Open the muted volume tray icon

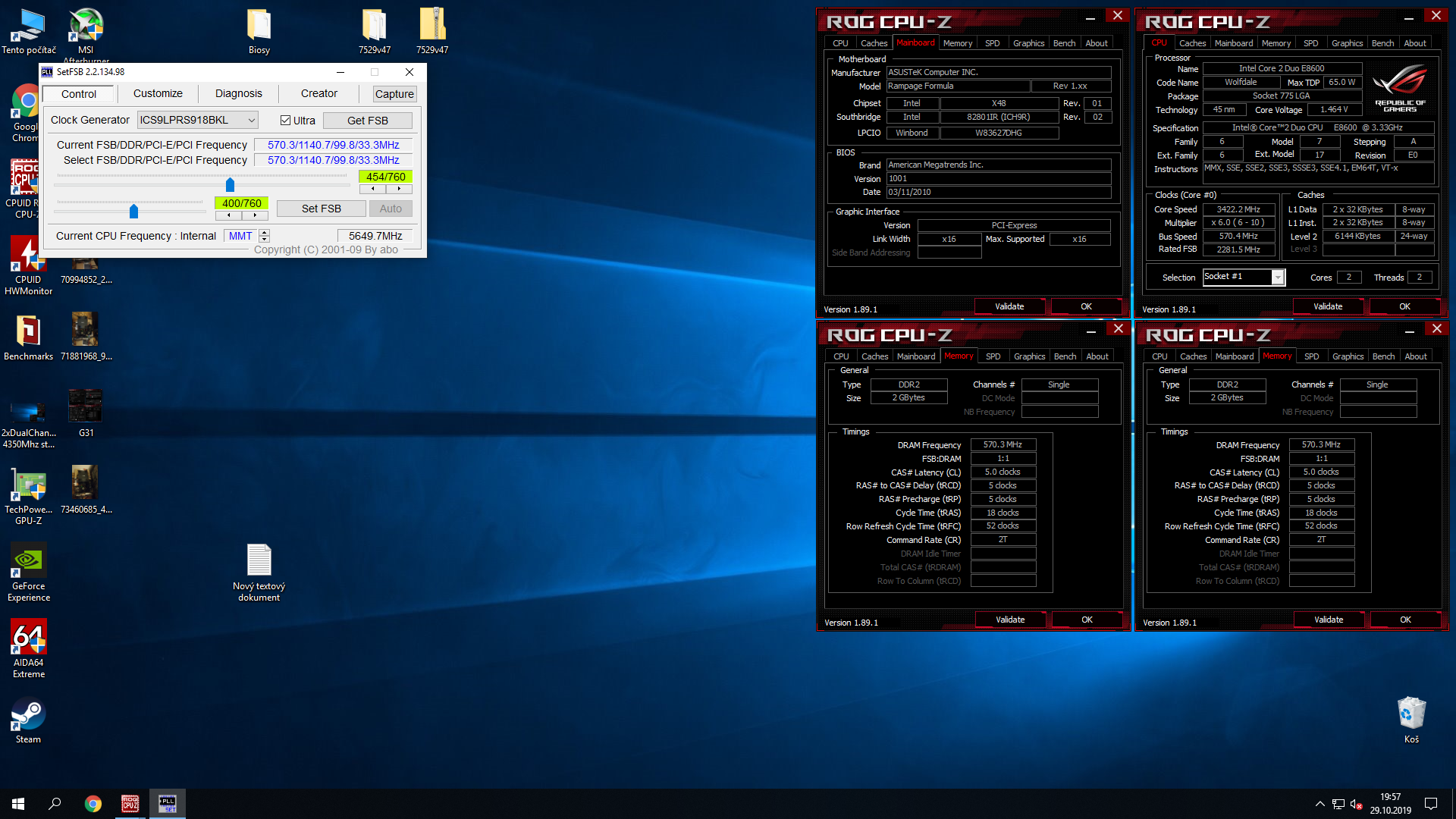pyautogui.click(x=1357, y=804)
